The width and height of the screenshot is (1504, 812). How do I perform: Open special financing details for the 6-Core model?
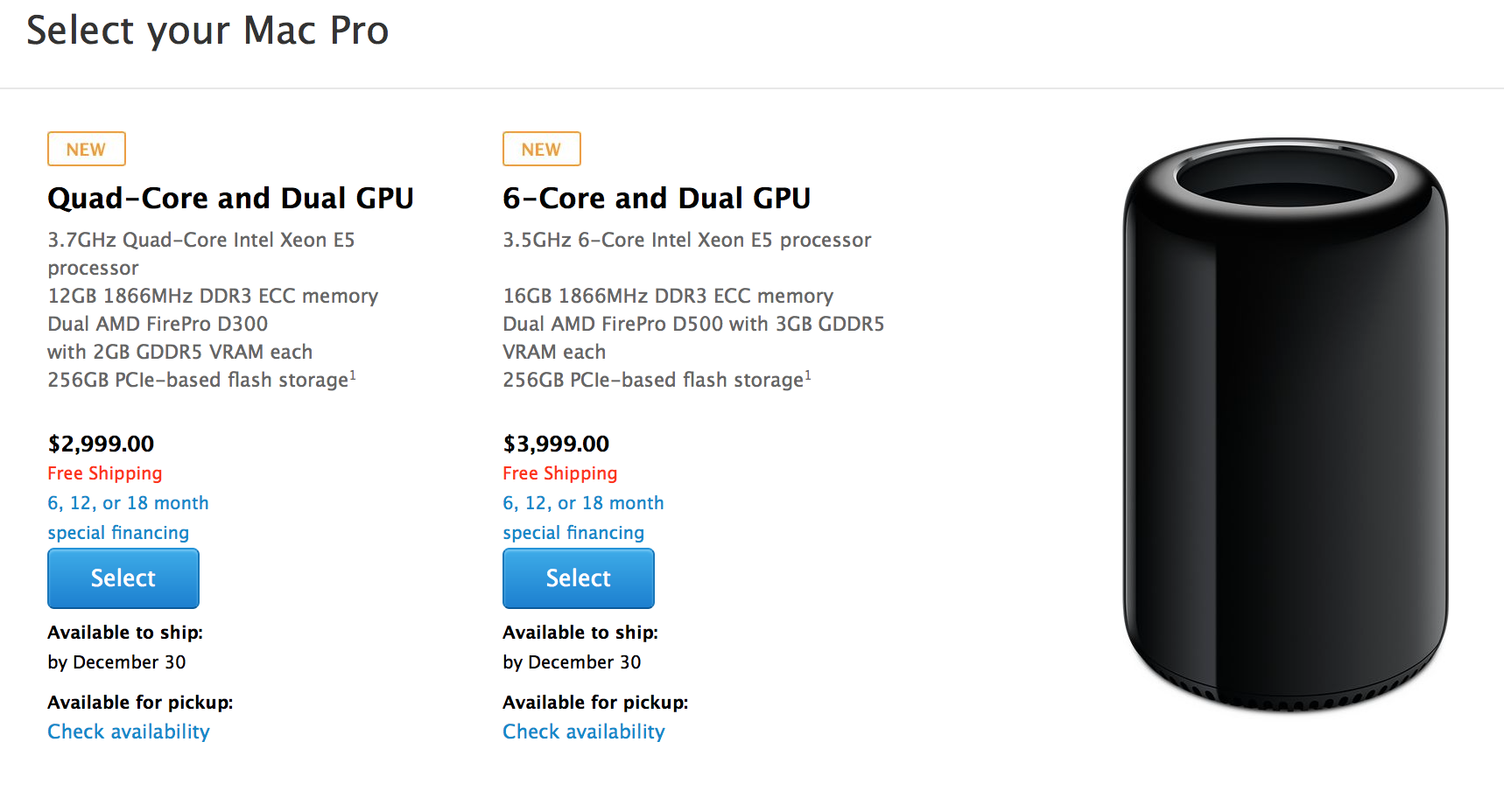pos(573,532)
